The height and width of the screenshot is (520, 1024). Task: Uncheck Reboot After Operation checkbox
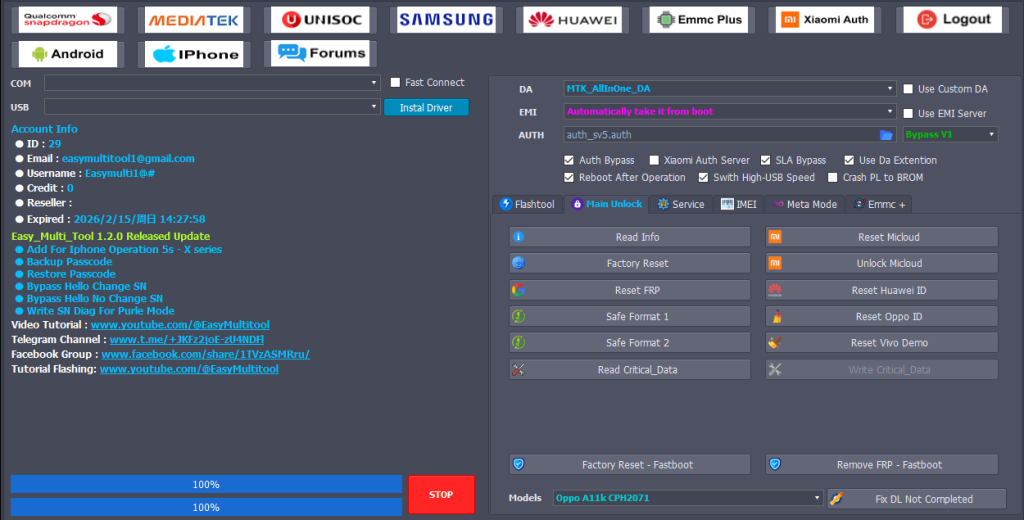click(x=569, y=177)
